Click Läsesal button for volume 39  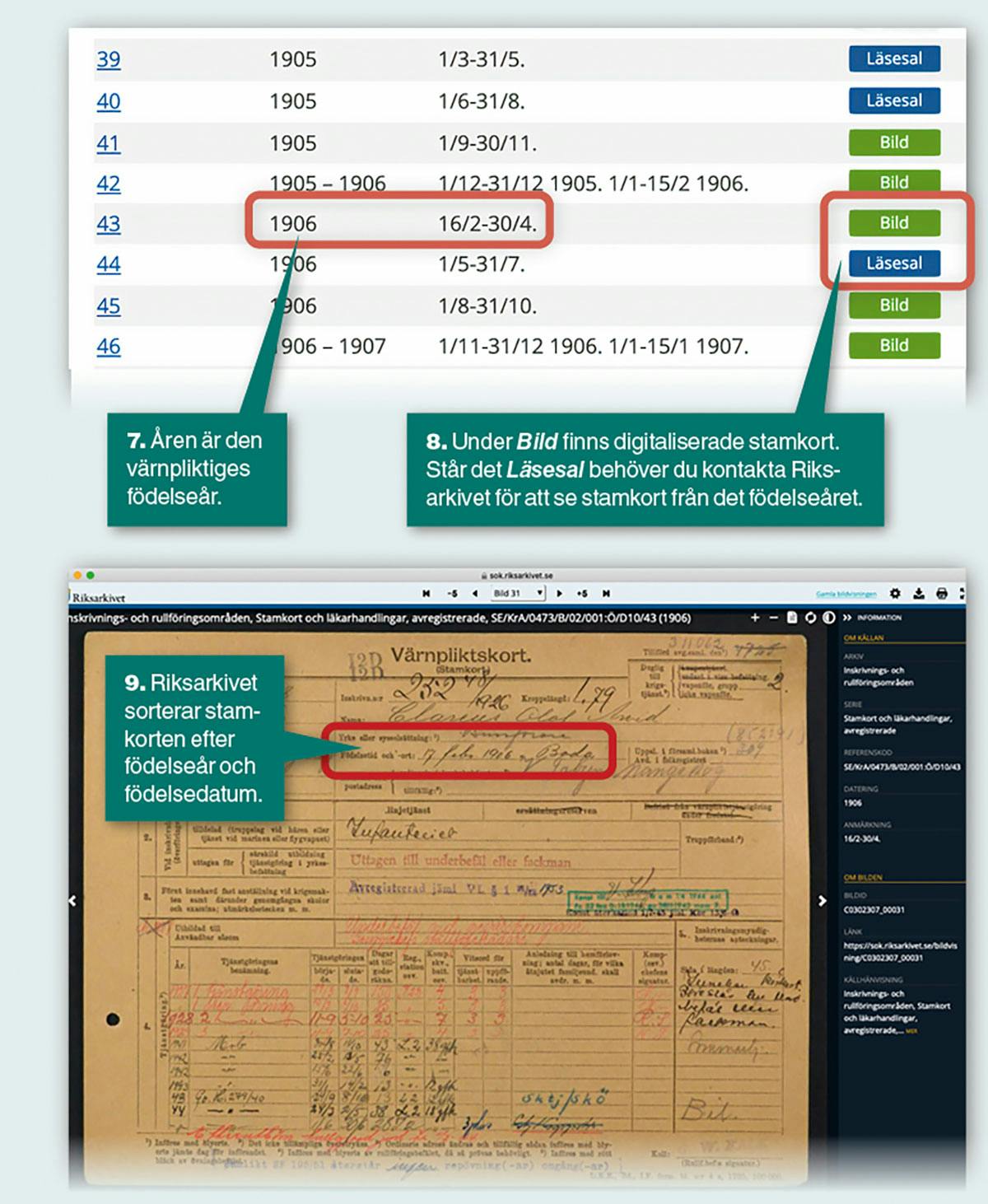[894, 58]
